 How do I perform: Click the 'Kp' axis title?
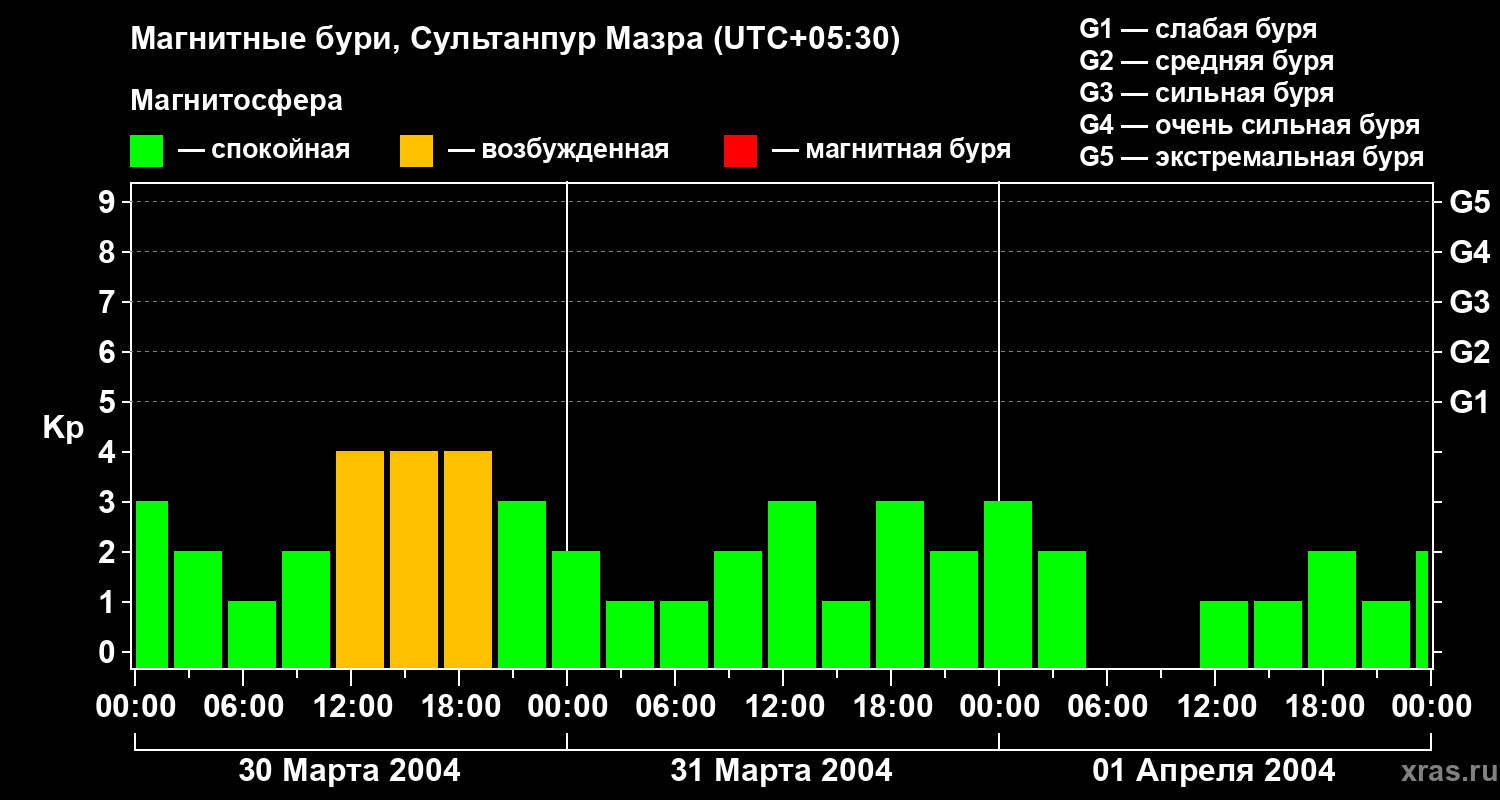(x=63, y=429)
